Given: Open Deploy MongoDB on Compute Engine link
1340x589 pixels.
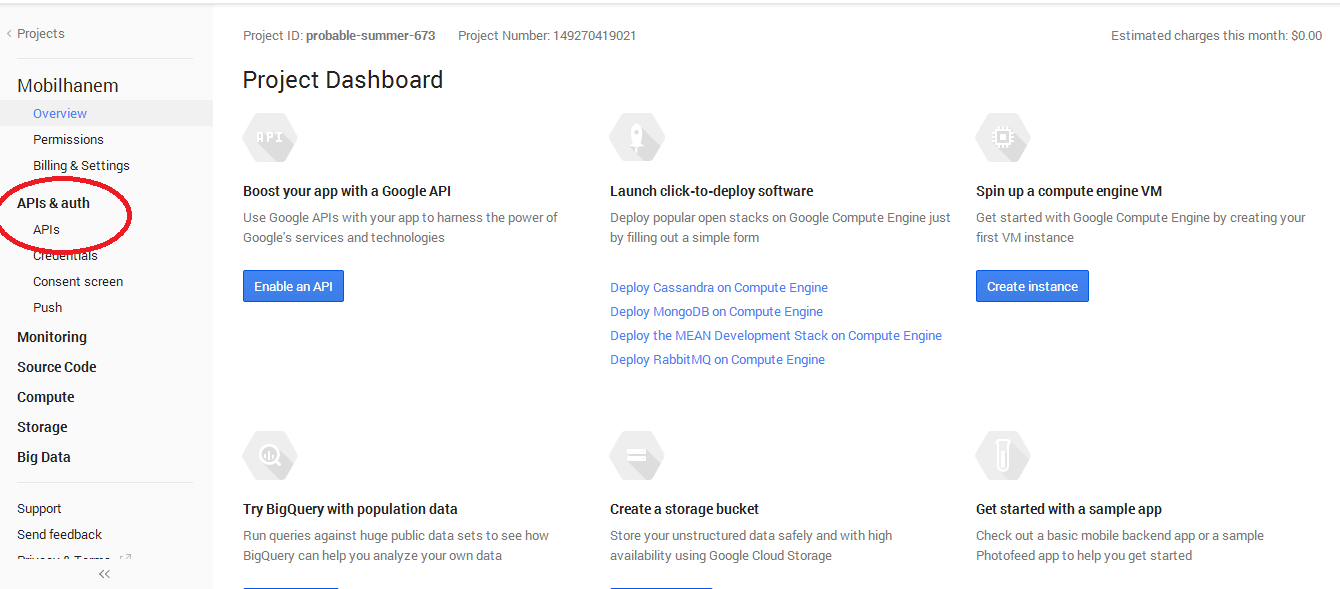Looking at the screenshot, I should pos(716,312).
